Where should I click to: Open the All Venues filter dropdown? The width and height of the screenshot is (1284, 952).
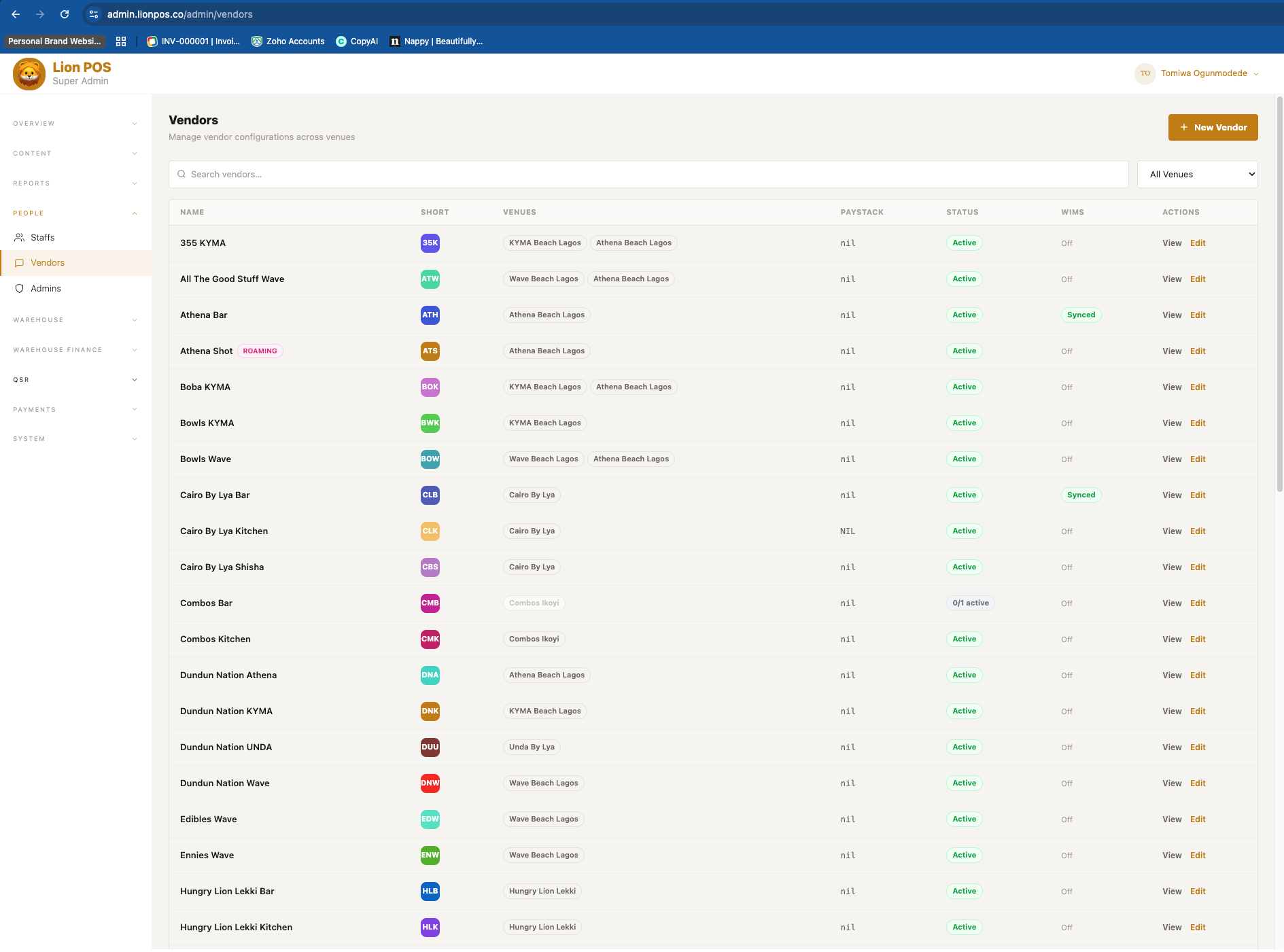point(1198,175)
